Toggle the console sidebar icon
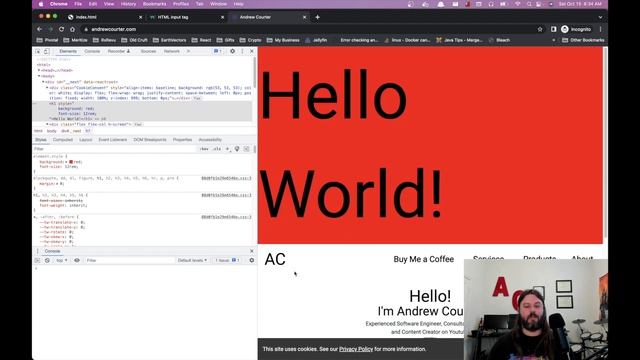640x360 pixels. tap(37, 260)
